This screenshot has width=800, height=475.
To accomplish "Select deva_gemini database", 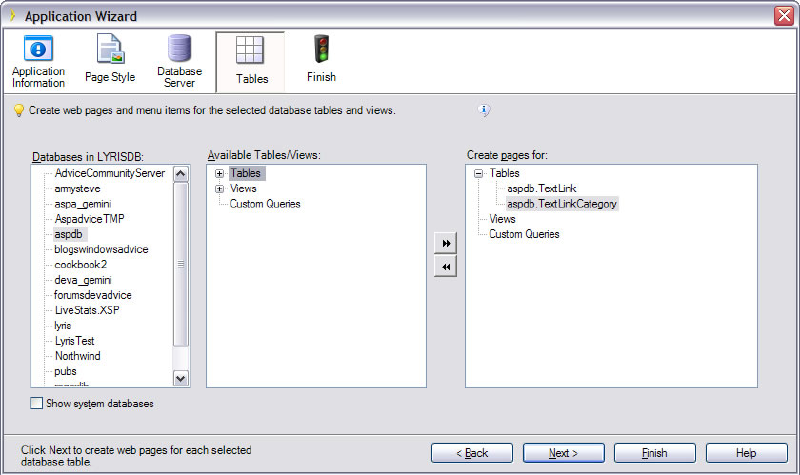I will (83, 280).
